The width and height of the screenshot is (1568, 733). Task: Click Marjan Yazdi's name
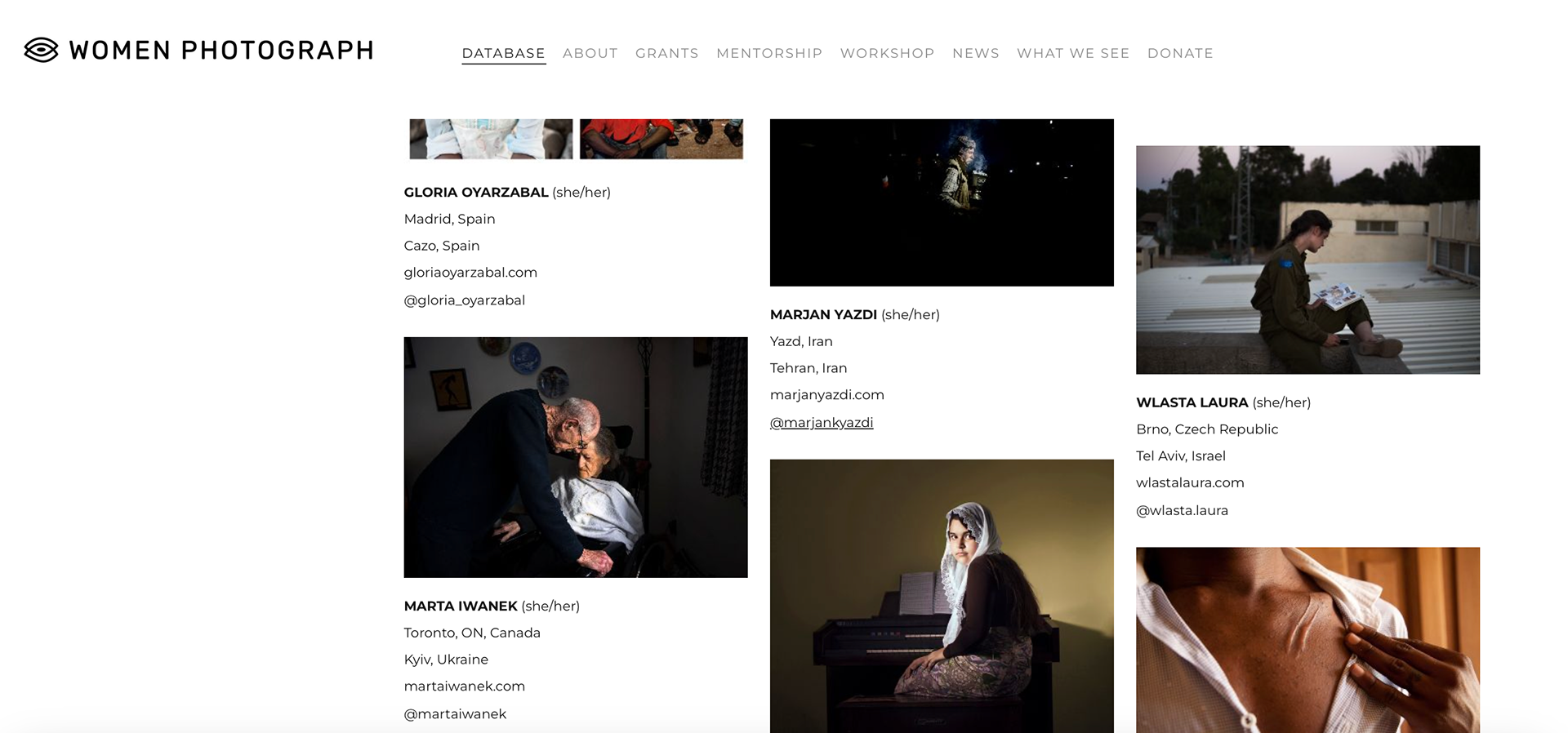pyautogui.click(x=823, y=315)
